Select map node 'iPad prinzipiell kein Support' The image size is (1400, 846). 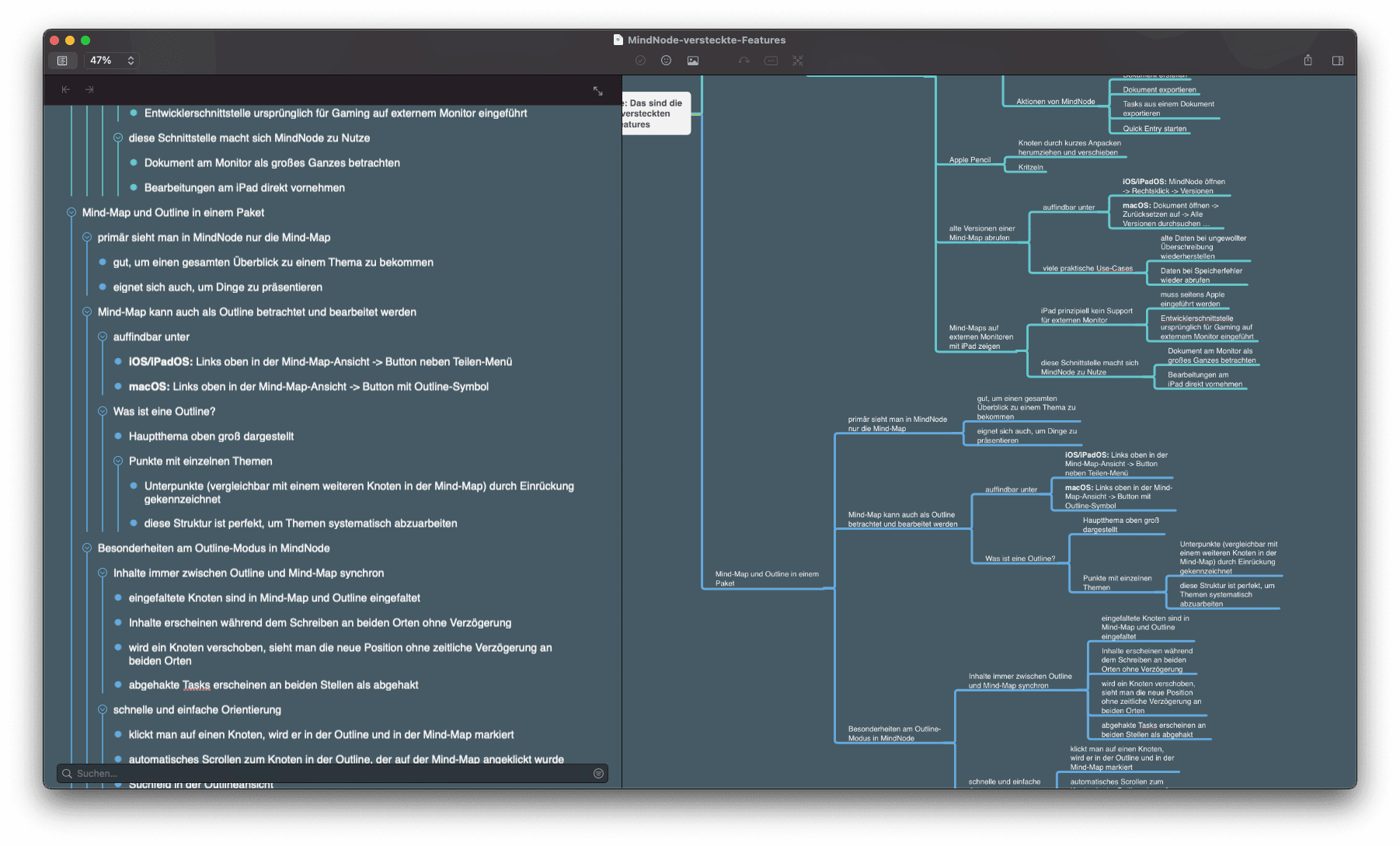(1087, 315)
